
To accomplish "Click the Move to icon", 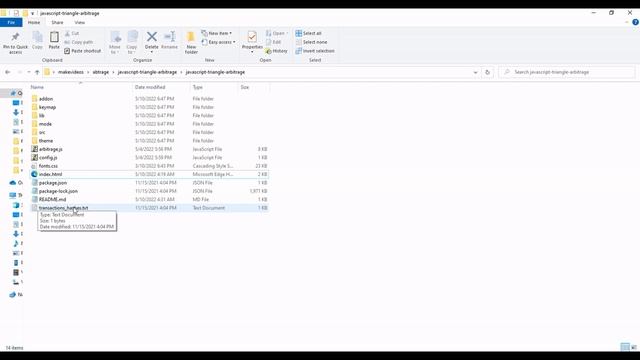I will click(x=115, y=37).
